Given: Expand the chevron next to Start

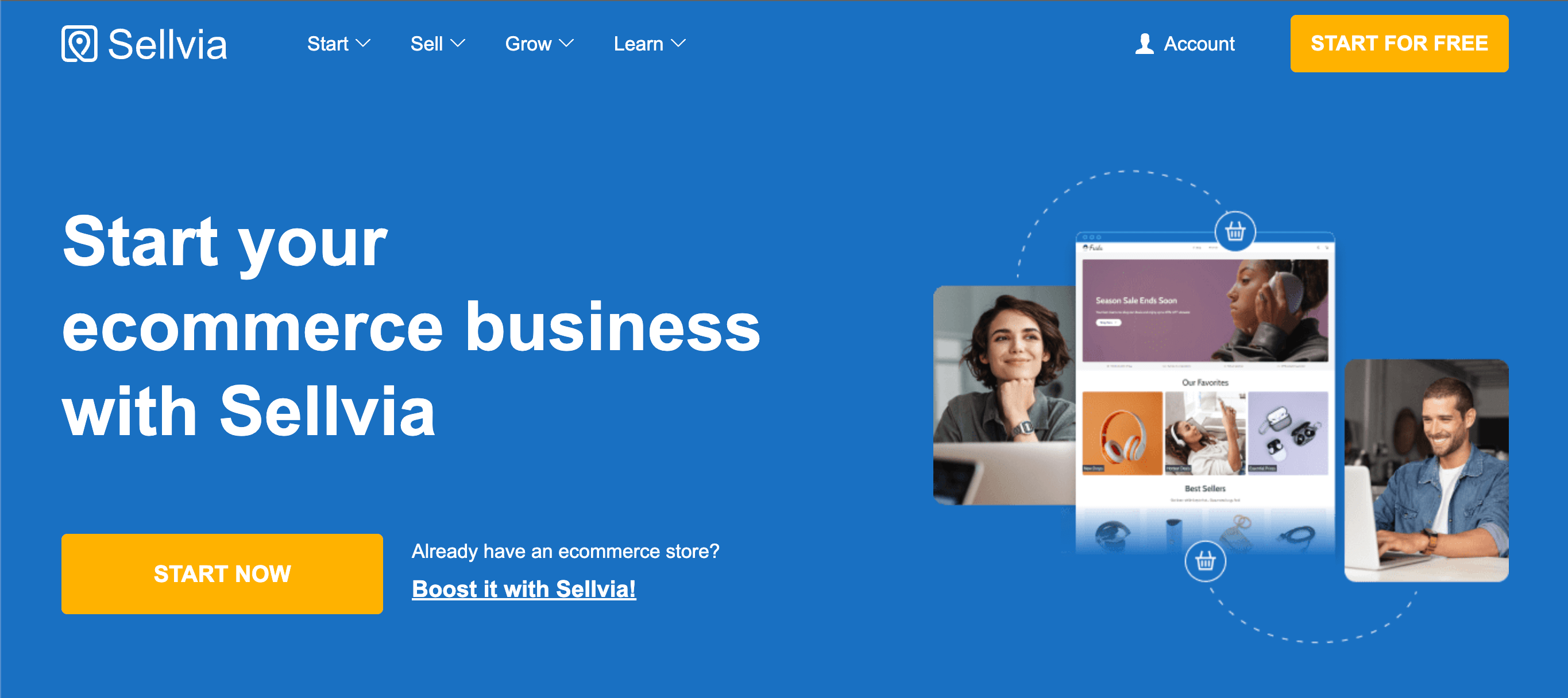Looking at the screenshot, I should pyautogui.click(x=363, y=44).
